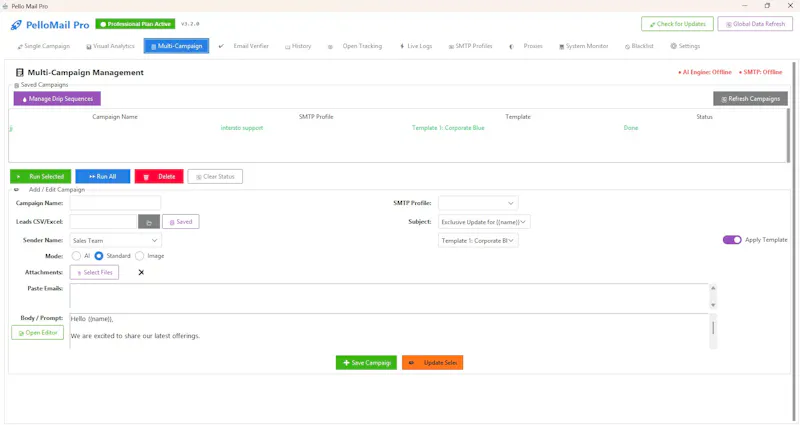Click the SMTP Profiles tab icon
The height and width of the screenshot is (425, 800).
[451, 46]
